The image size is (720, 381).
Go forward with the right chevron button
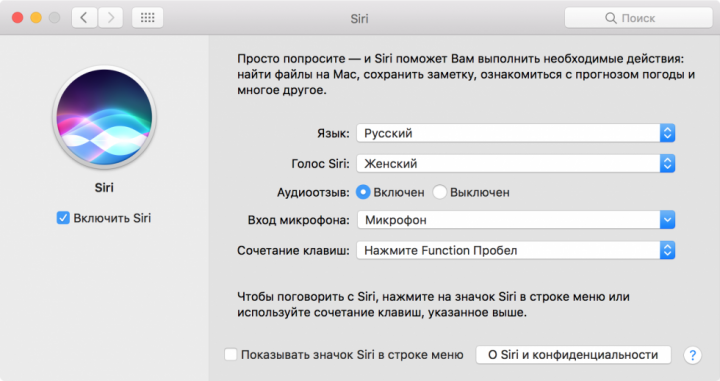point(110,18)
